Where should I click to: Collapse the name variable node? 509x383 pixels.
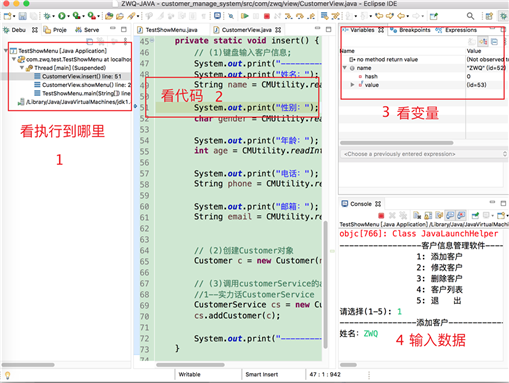pyautogui.click(x=345, y=68)
